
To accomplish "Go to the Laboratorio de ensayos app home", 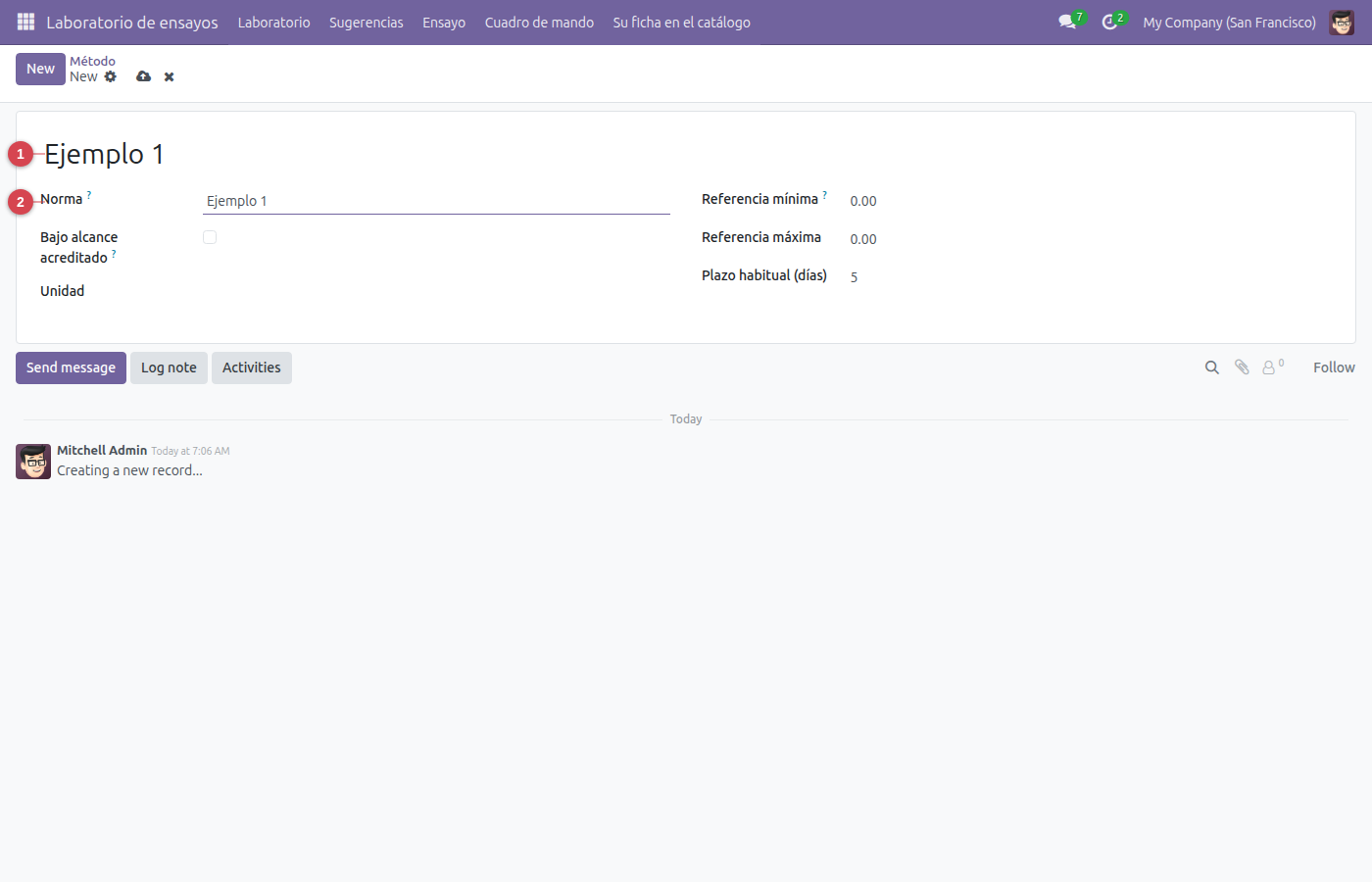I will [132, 22].
